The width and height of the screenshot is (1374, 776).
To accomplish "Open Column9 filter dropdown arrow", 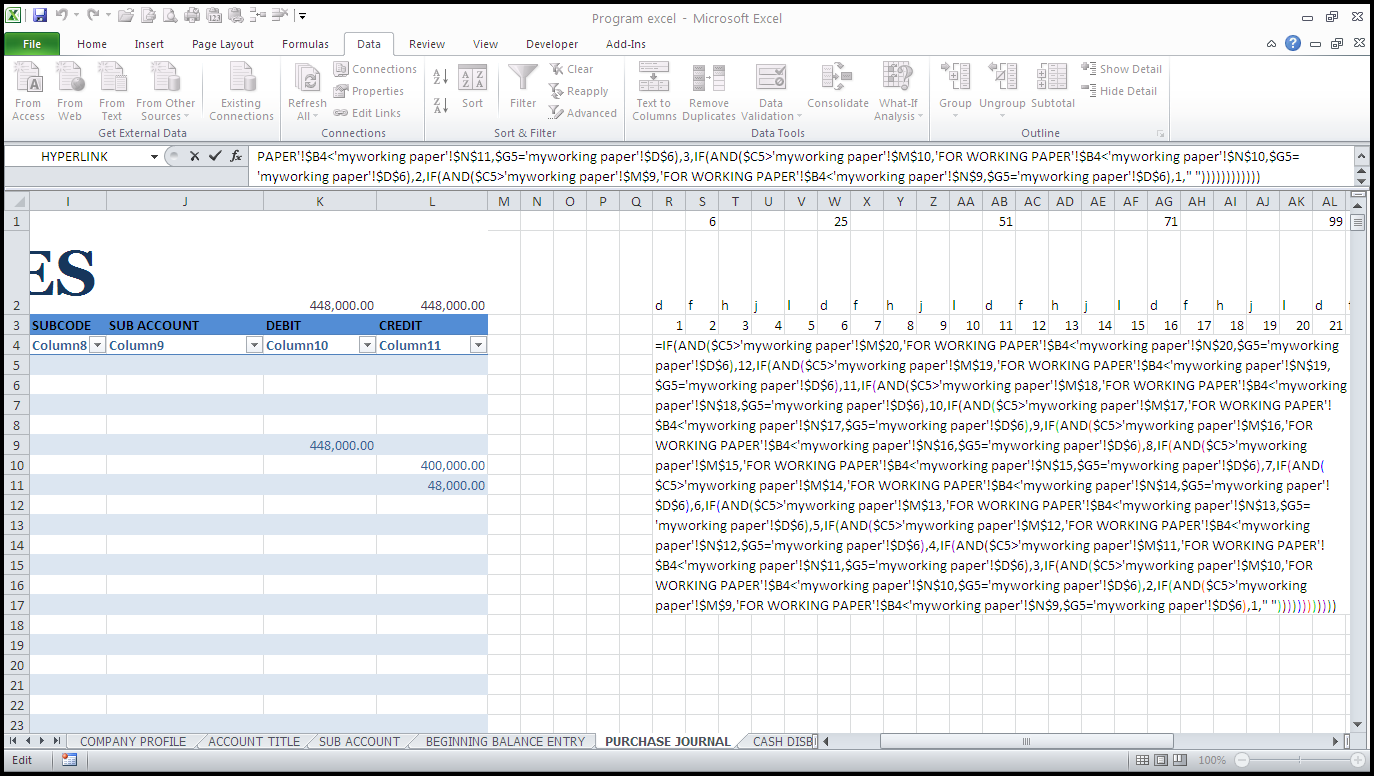I will tap(254, 345).
